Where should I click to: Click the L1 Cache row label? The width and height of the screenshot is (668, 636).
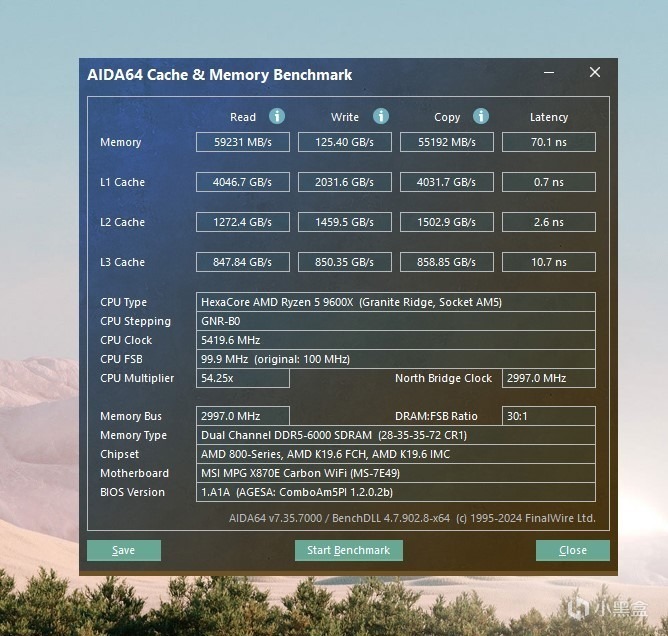(x=122, y=182)
